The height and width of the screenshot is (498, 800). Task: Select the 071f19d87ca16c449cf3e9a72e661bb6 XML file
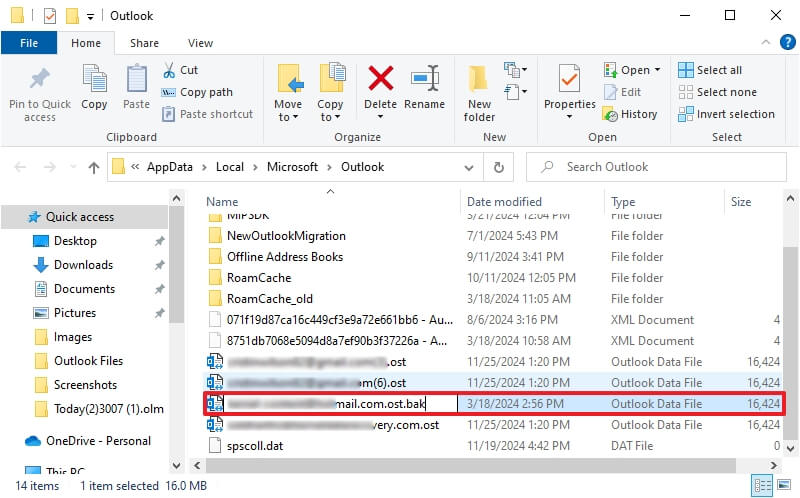point(339,320)
